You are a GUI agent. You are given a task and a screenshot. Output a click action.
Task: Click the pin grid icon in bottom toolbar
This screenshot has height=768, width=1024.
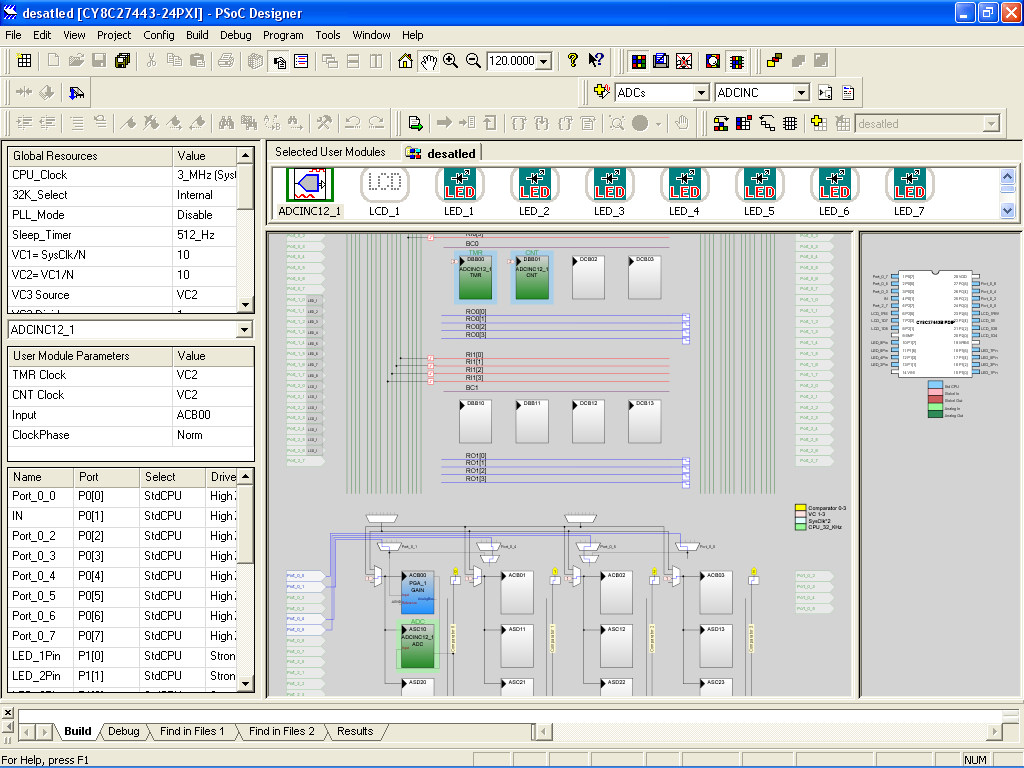[x=790, y=123]
